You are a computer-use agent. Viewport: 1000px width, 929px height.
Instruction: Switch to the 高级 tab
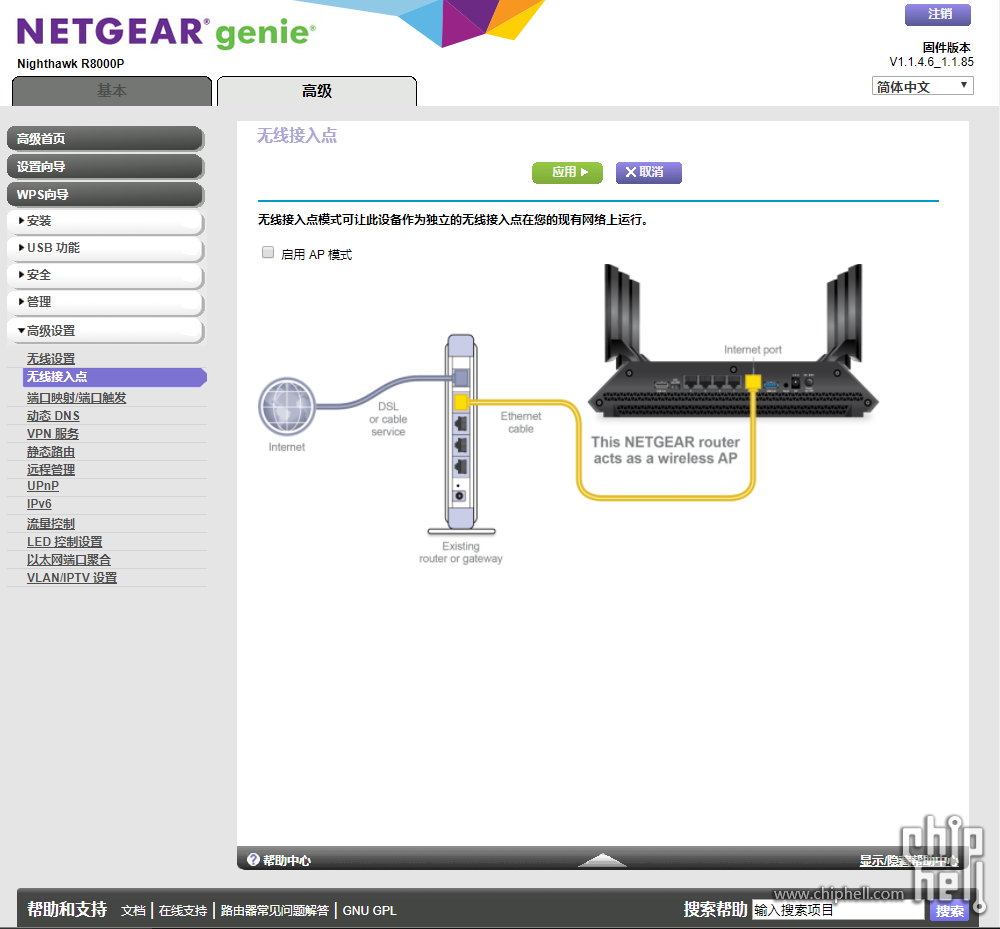coord(317,91)
